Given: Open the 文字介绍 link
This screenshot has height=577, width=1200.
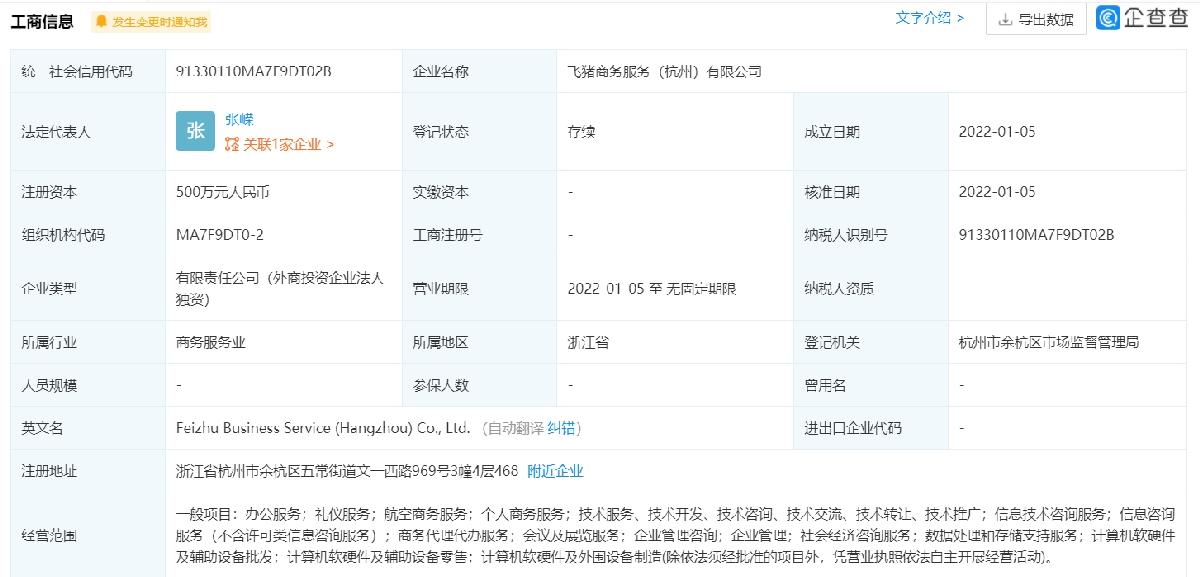Looking at the screenshot, I should pyautogui.click(x=929, y=18).
